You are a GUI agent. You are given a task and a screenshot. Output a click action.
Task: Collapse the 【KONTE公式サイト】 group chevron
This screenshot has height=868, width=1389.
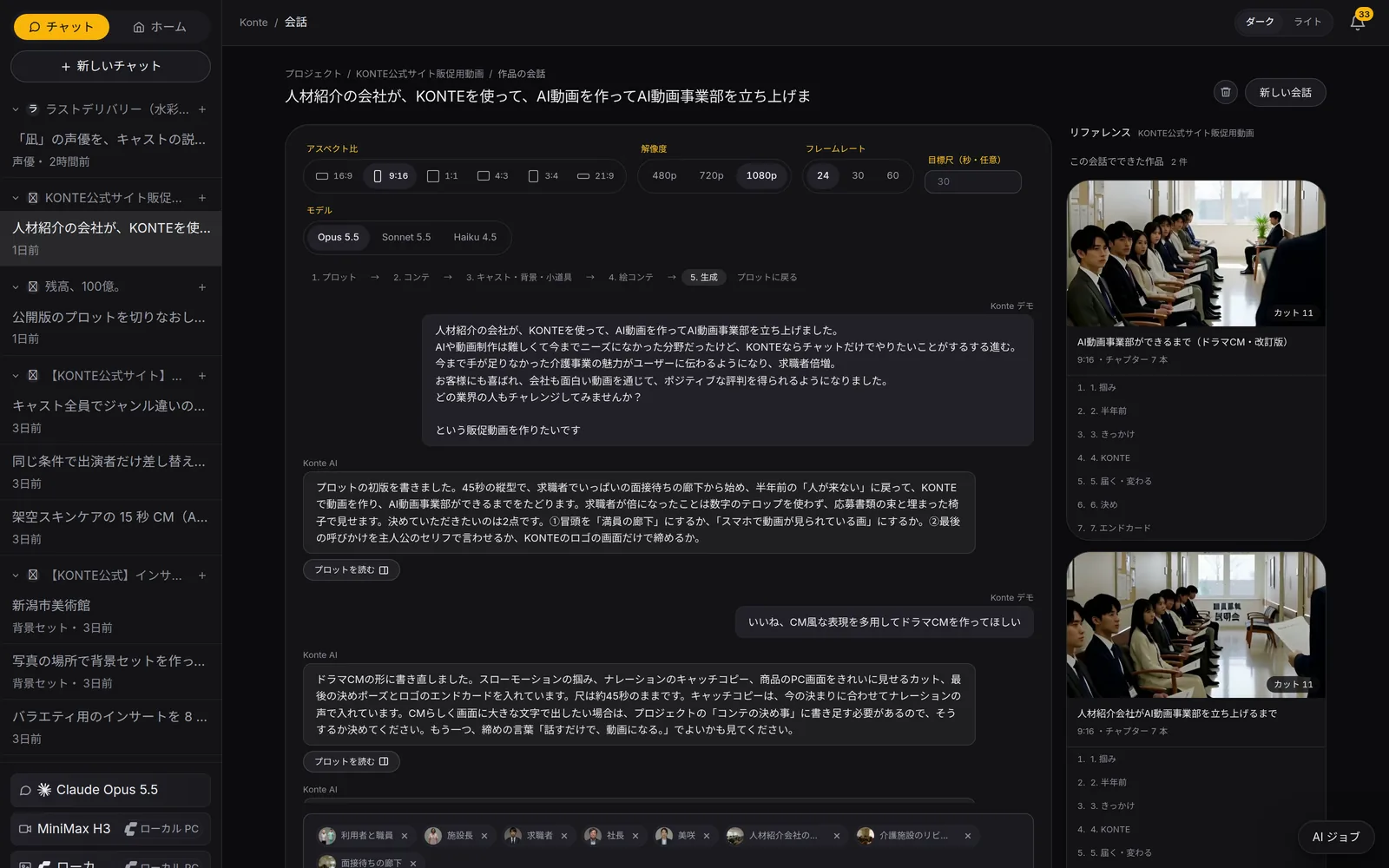point(16,376)
